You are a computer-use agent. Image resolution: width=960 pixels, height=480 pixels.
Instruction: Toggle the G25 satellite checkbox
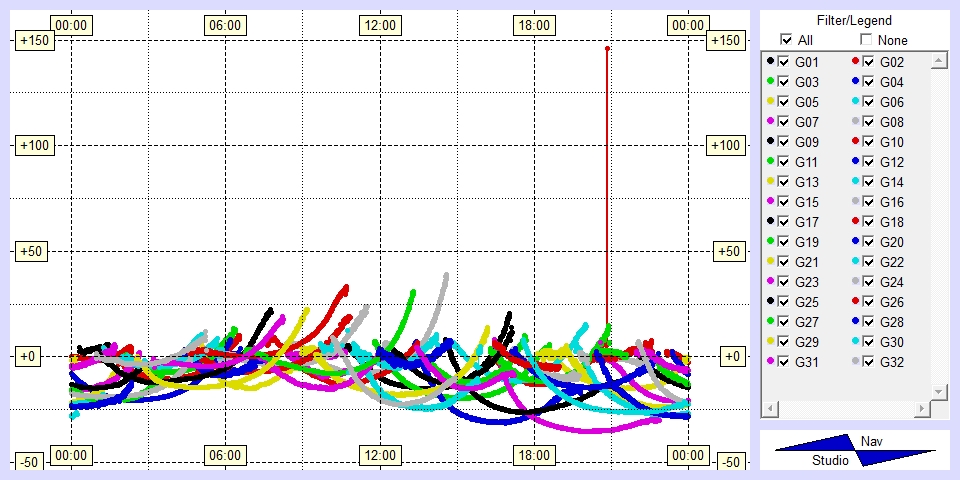pos(783,302)
